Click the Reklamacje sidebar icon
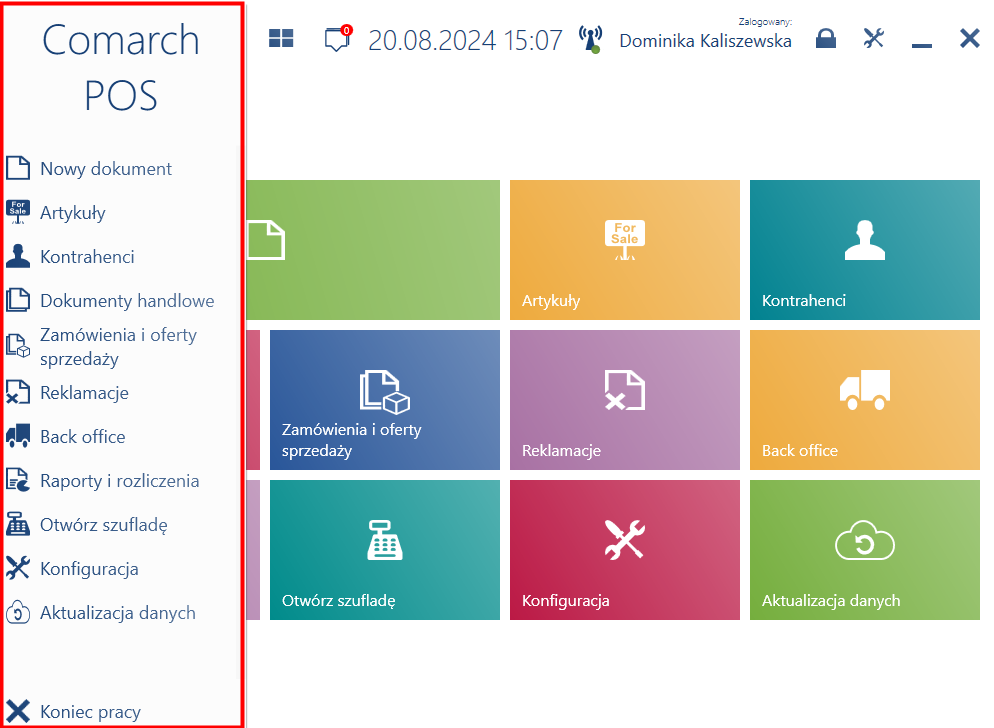This screenshot has height=728, width=994. pos(18,393)
